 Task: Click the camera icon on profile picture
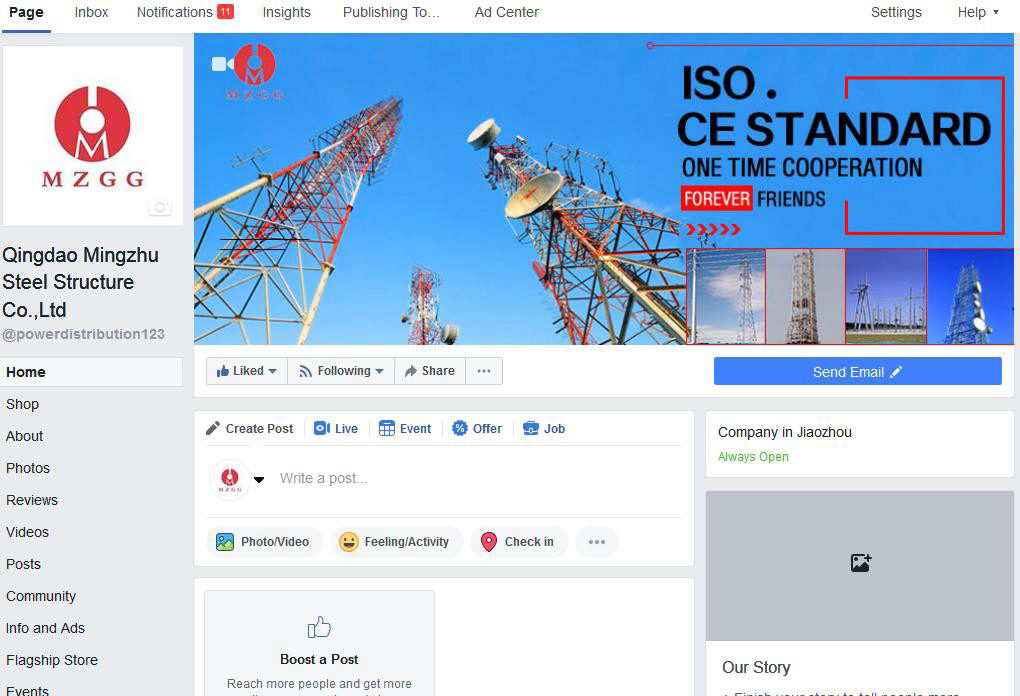click(159, 207)
